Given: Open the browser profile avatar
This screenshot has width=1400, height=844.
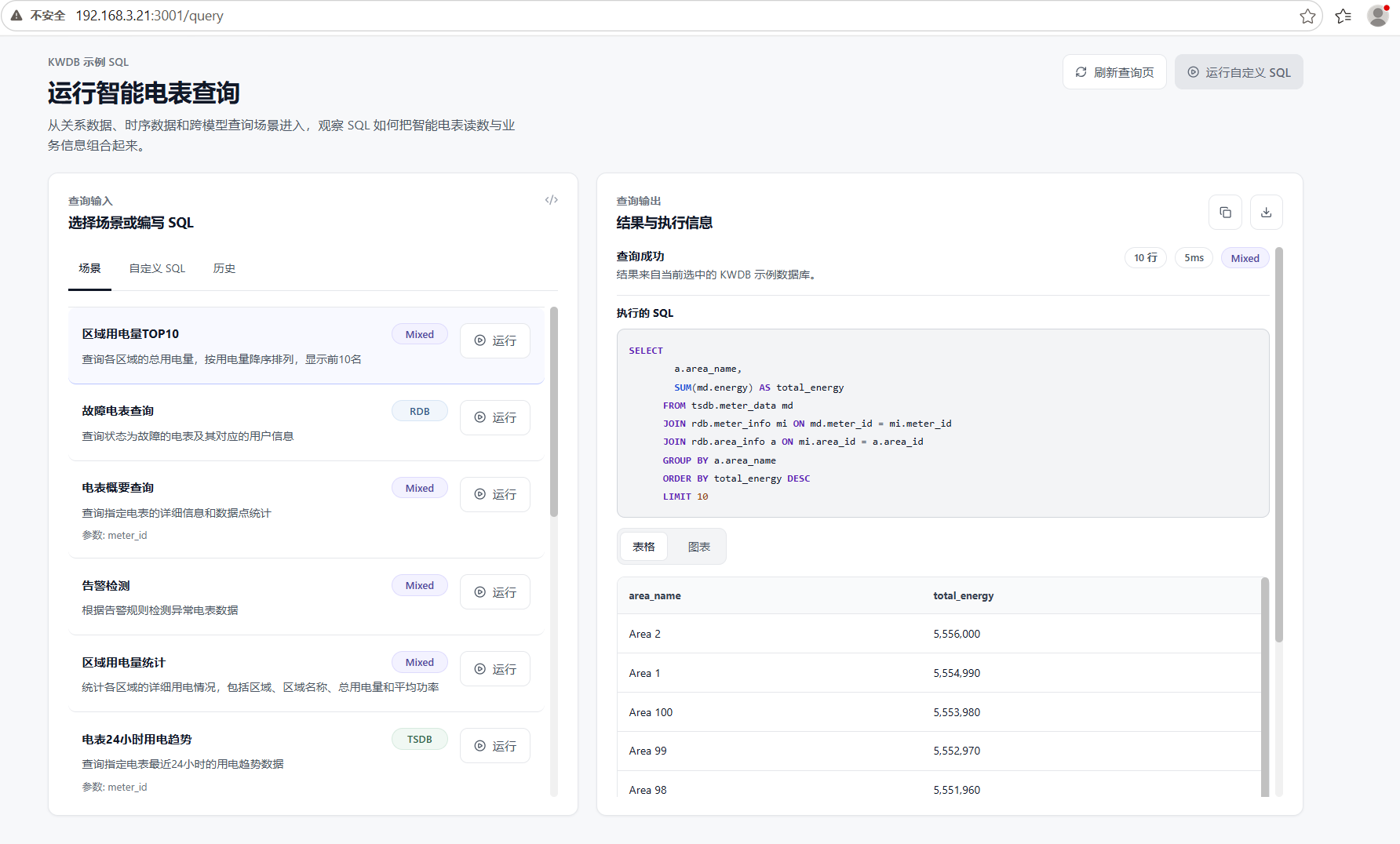Looking at the screenshot, I should [x=1378, y=16].
